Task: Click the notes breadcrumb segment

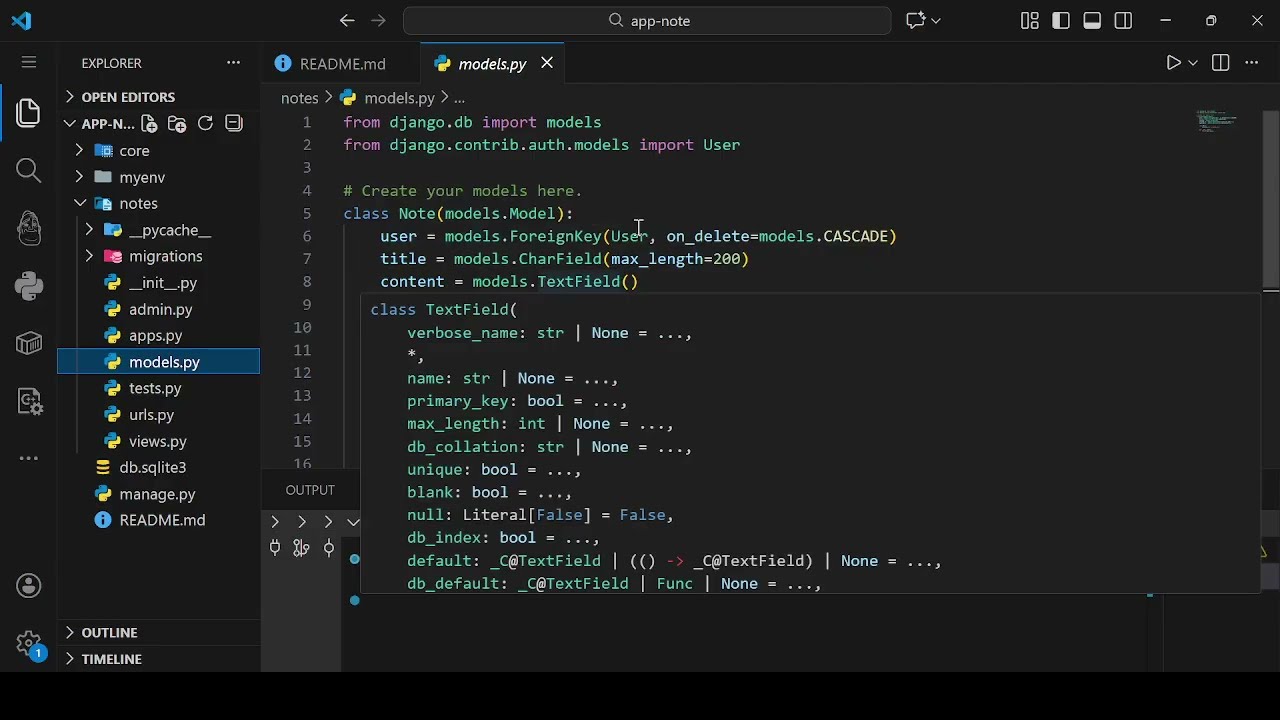Action: tap(299, 98)
